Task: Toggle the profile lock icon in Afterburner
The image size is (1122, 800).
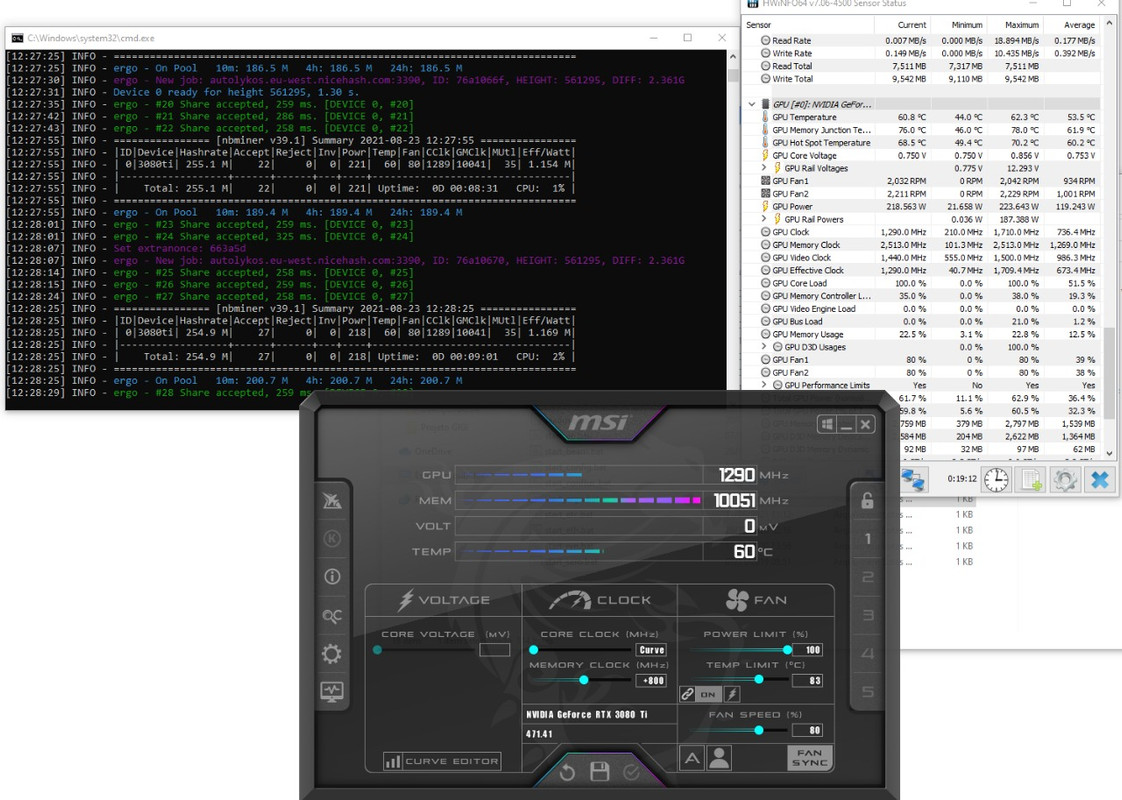Action: pyautogui.click(x=867, y=501)
